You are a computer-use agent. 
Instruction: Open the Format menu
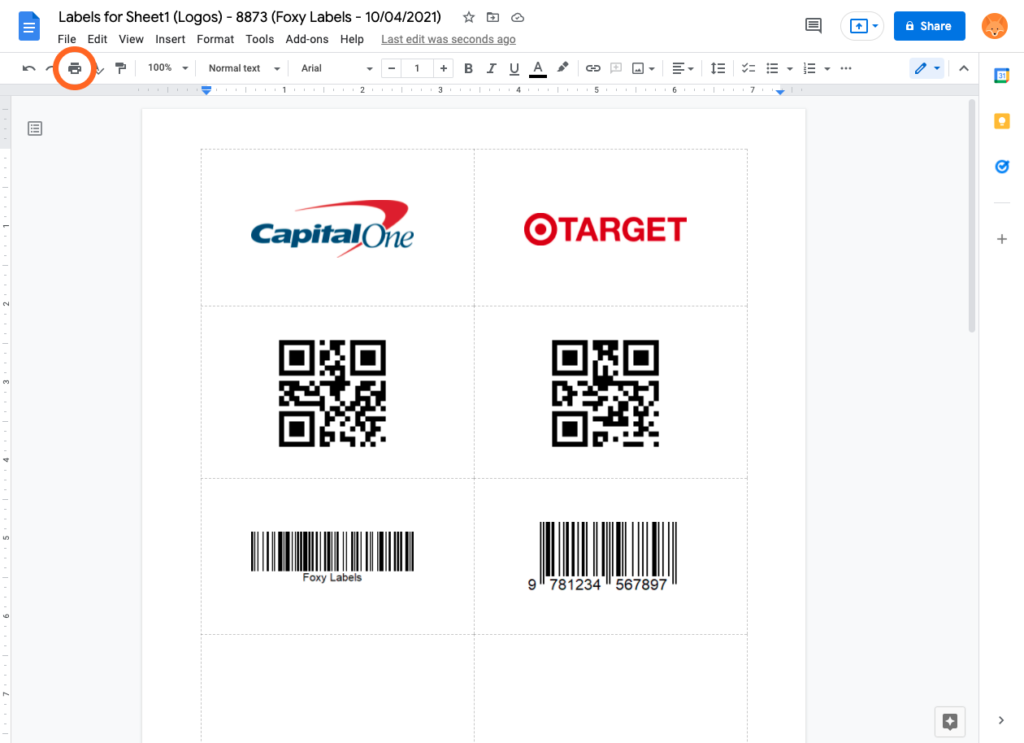coord(215,39)
